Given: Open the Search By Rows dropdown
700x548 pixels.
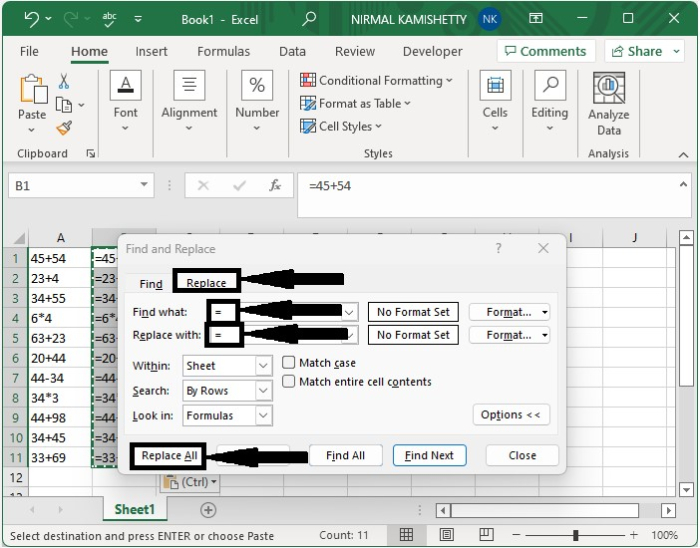Looking at the screenshot, I should click(x=227, y=391).
